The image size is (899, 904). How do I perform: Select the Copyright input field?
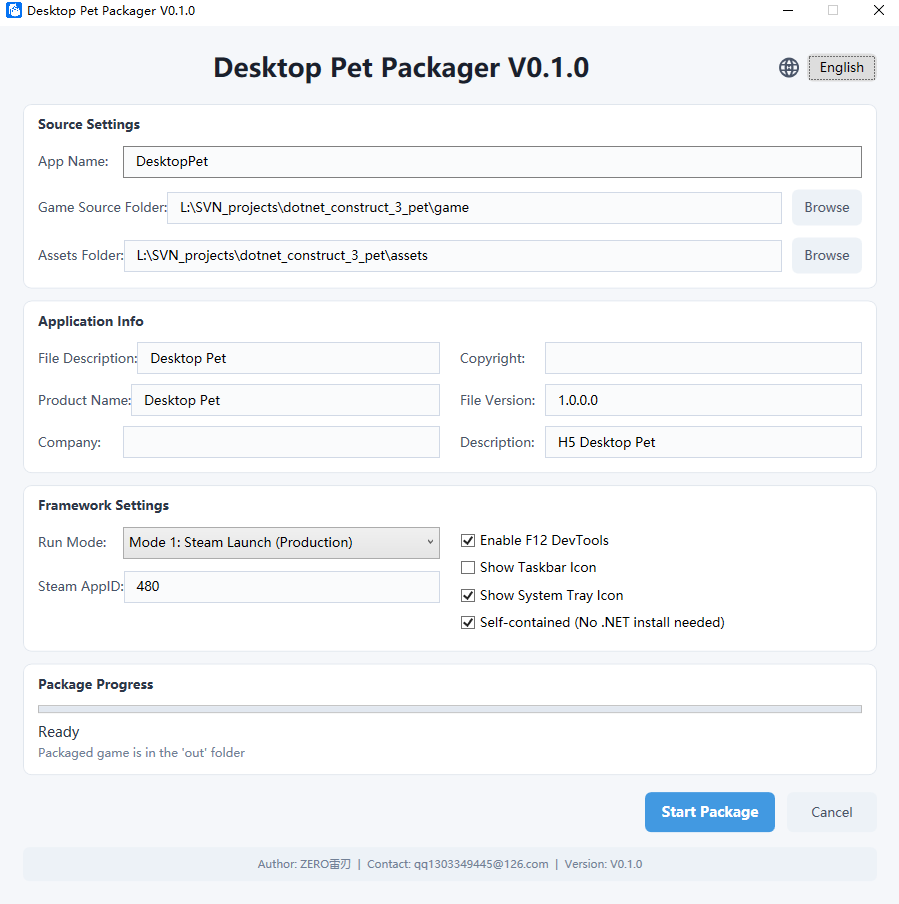[702, 358]
